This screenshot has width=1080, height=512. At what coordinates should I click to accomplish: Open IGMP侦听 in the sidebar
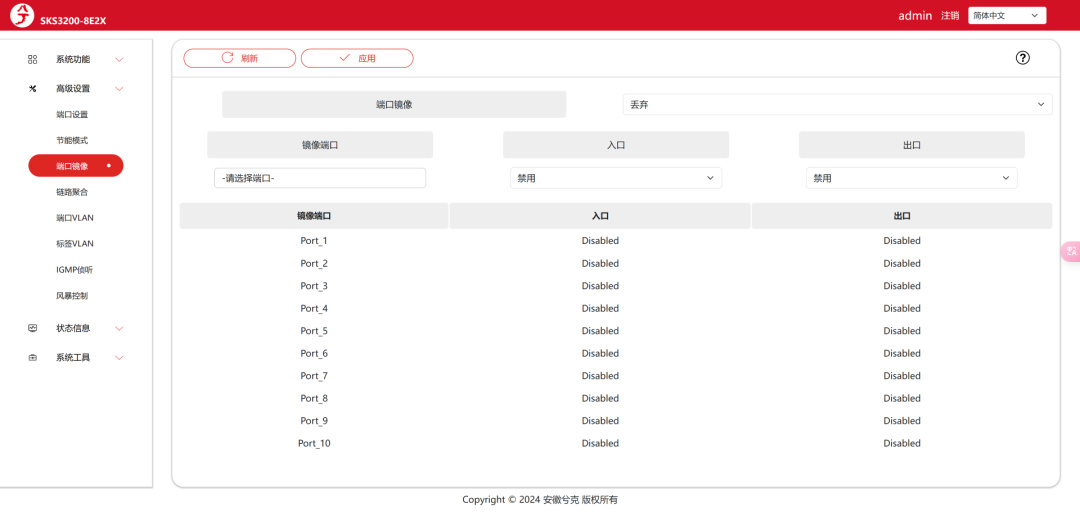pos(74,269)
